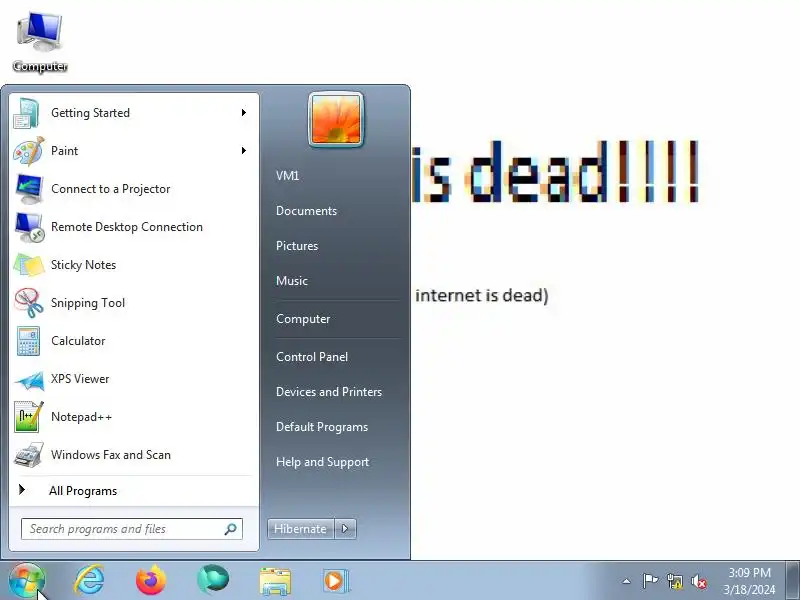Open Devices and Printers
The width and height of the screenshot is (800, 600).
click(329, 392)
